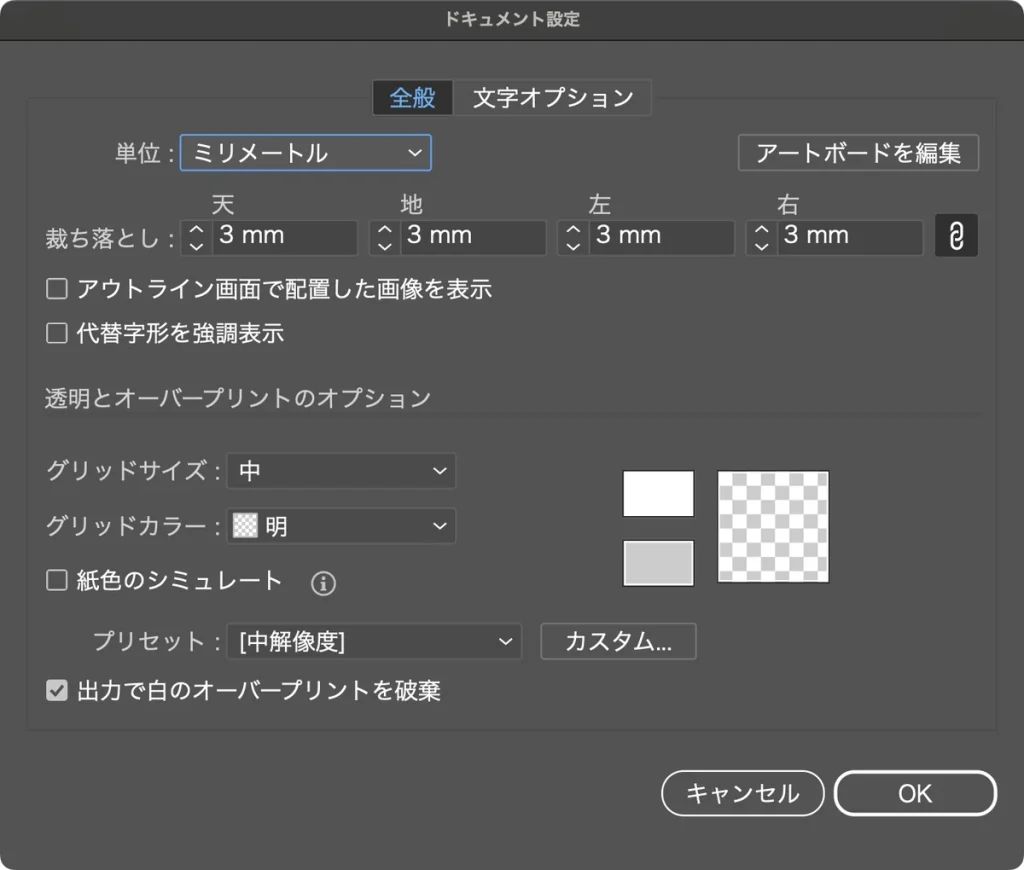The image size is (1024, 870).
Task: Increase 右 bleed with up arrow
Action: [761, 229]
